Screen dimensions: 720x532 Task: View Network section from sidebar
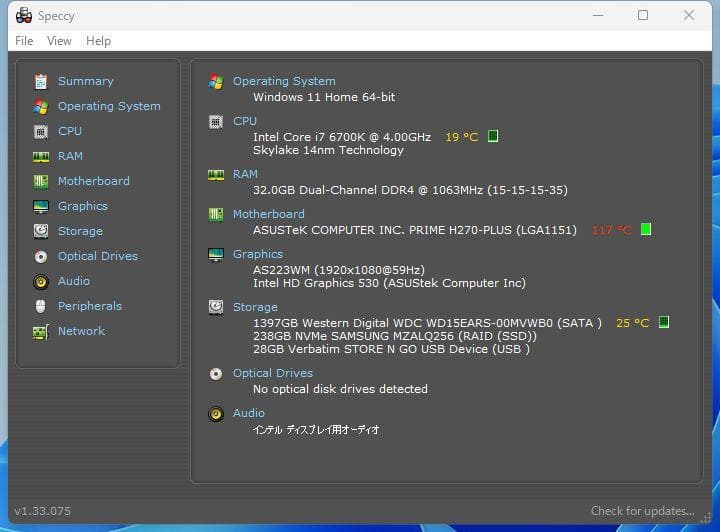point(81,331)
